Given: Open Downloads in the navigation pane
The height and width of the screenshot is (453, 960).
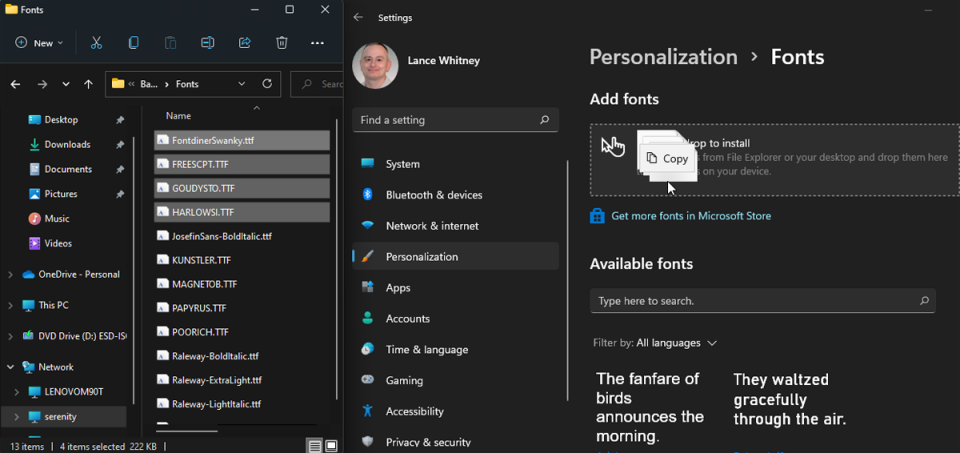Looking at the screenshot, I should point(67,144).
